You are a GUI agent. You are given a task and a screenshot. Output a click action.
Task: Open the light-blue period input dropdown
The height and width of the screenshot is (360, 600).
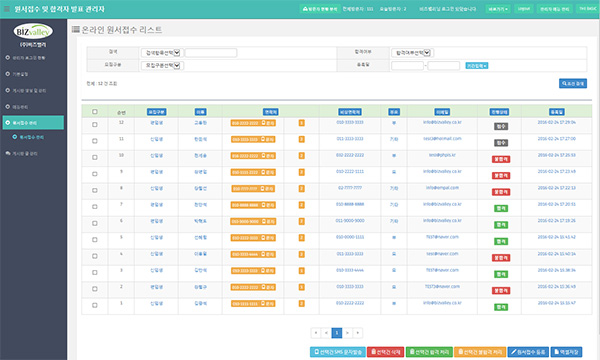click(x=476, y=66)
